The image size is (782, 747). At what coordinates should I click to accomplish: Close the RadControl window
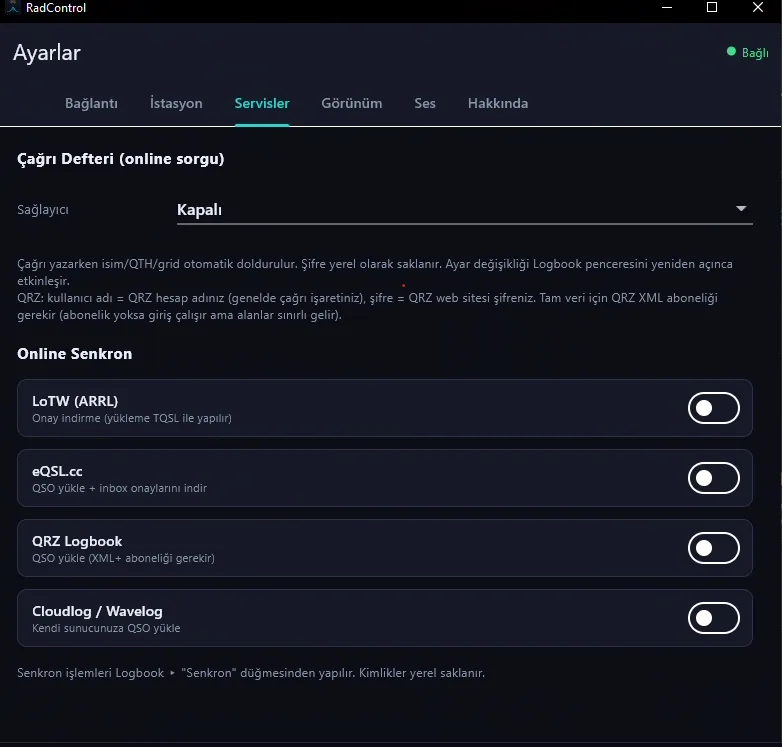pyautogui.click(x=758, y=7)
